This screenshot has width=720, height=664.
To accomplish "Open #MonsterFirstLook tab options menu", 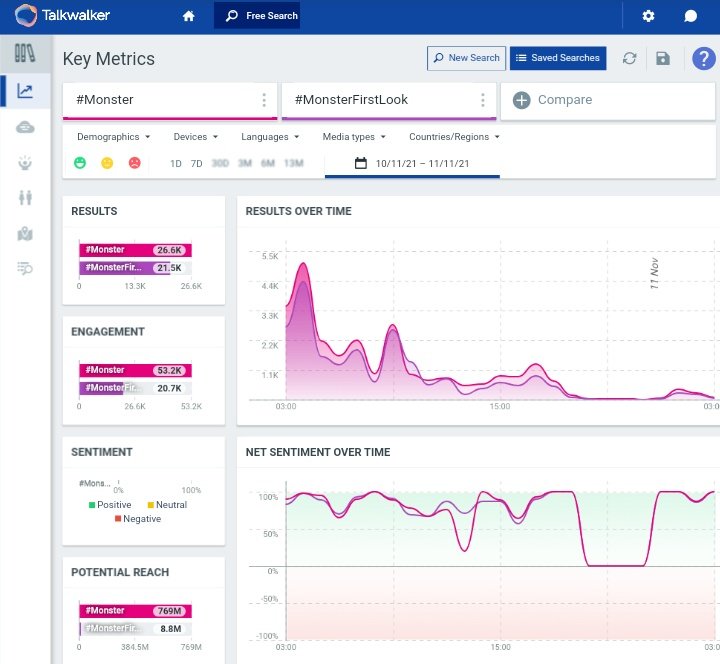I will click(x=483, y=100).
